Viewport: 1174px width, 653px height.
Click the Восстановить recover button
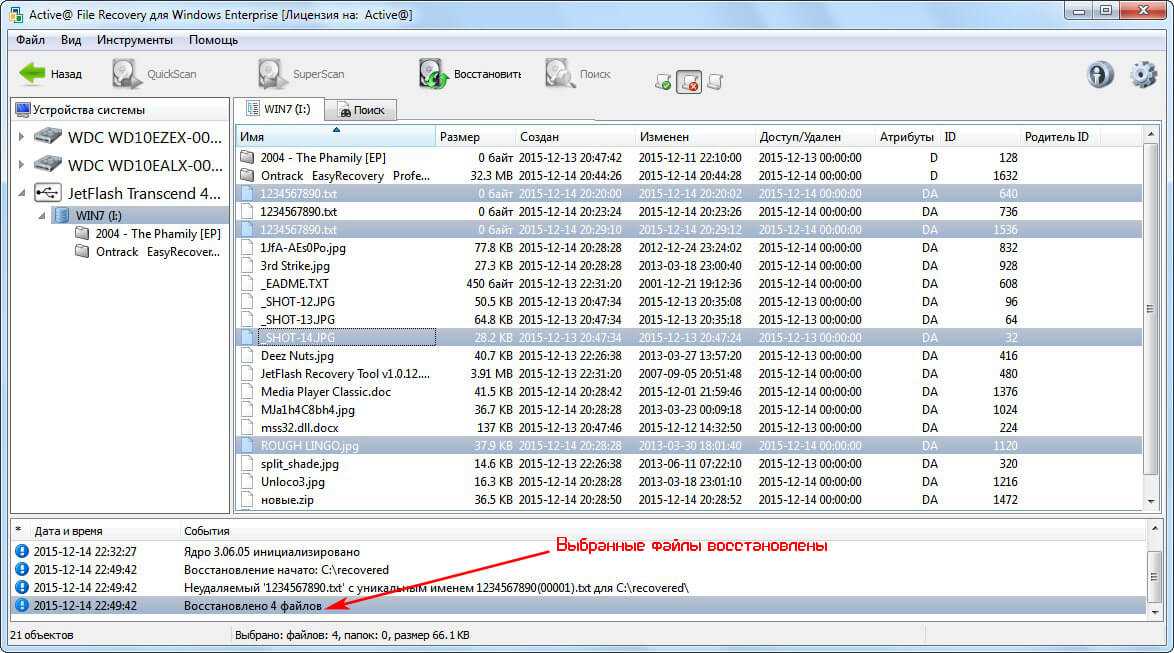[469, 74]
